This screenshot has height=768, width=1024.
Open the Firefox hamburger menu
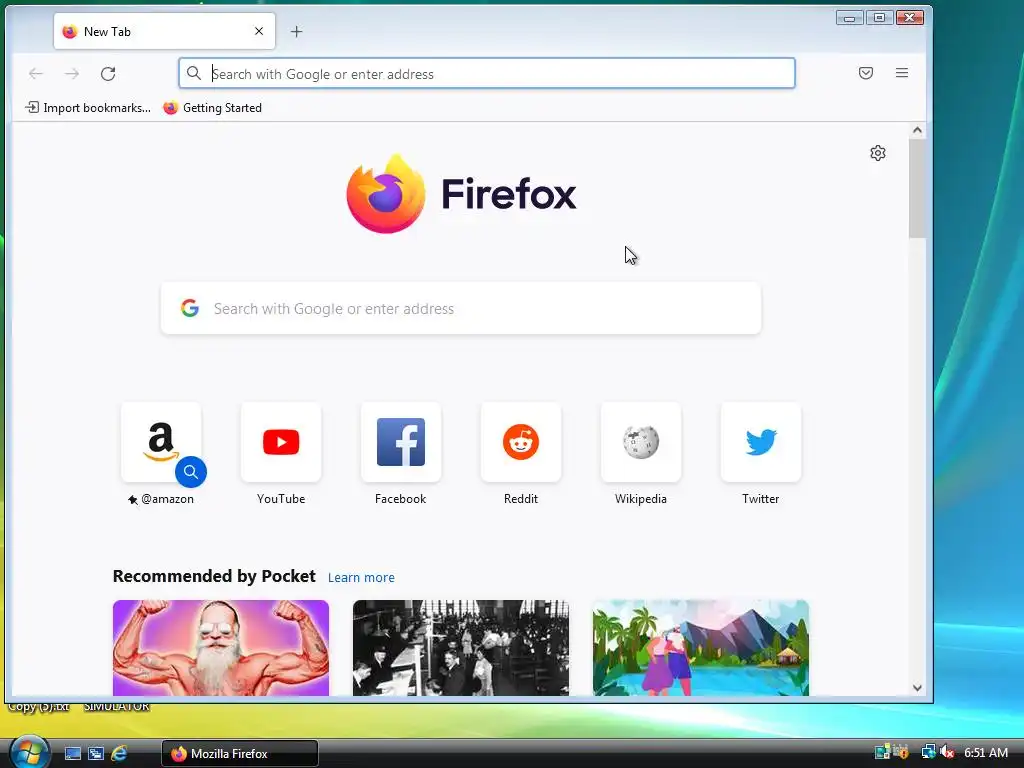(x=902, y=73)
